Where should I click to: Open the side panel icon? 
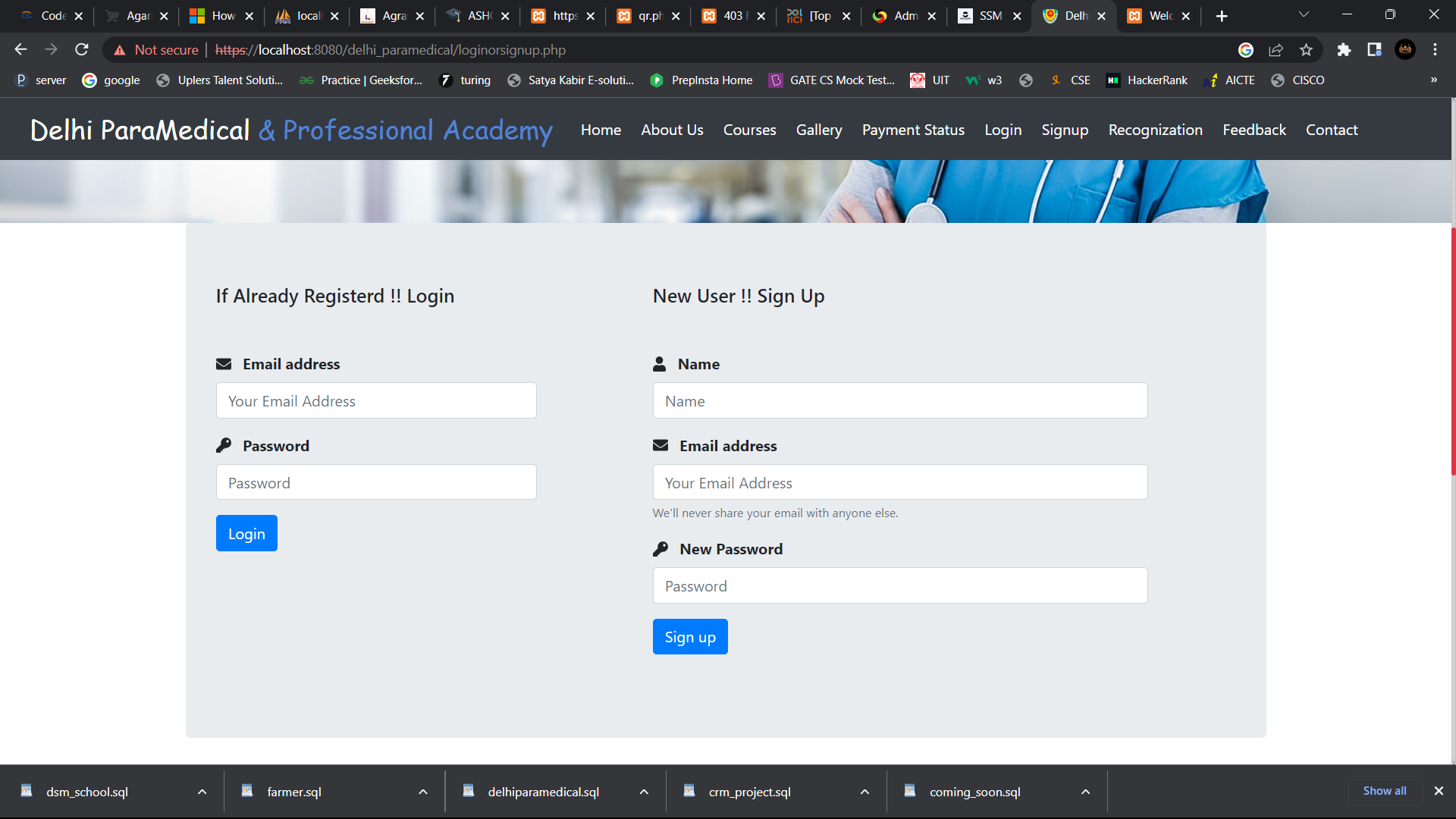[1374, 50]
